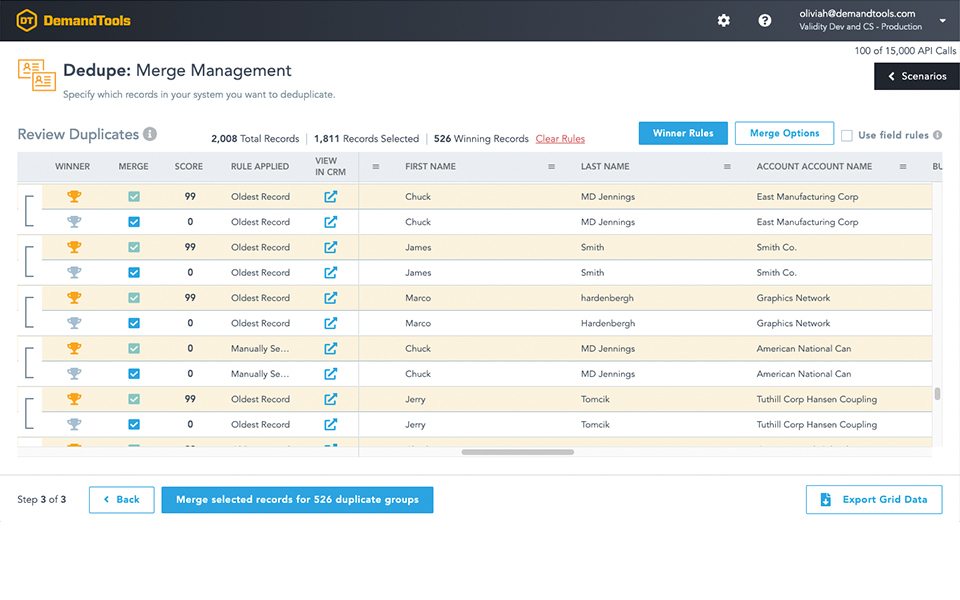Go Back to the previous step
This screenshot has width=960, height=600.
(x=121, y=500)
